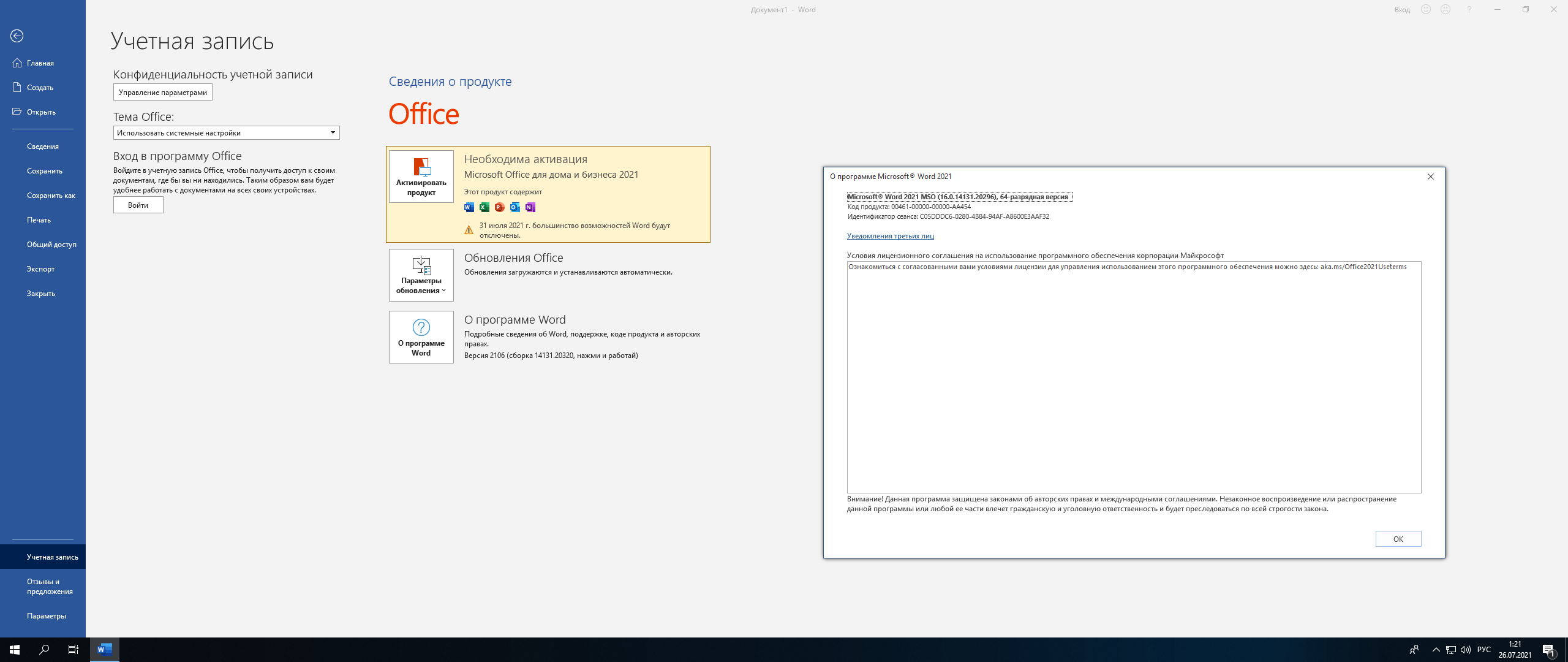This screenshot has width=1568, height=662.
Task: Click the network icon in system tray
Action: [x=1450, y=650]
